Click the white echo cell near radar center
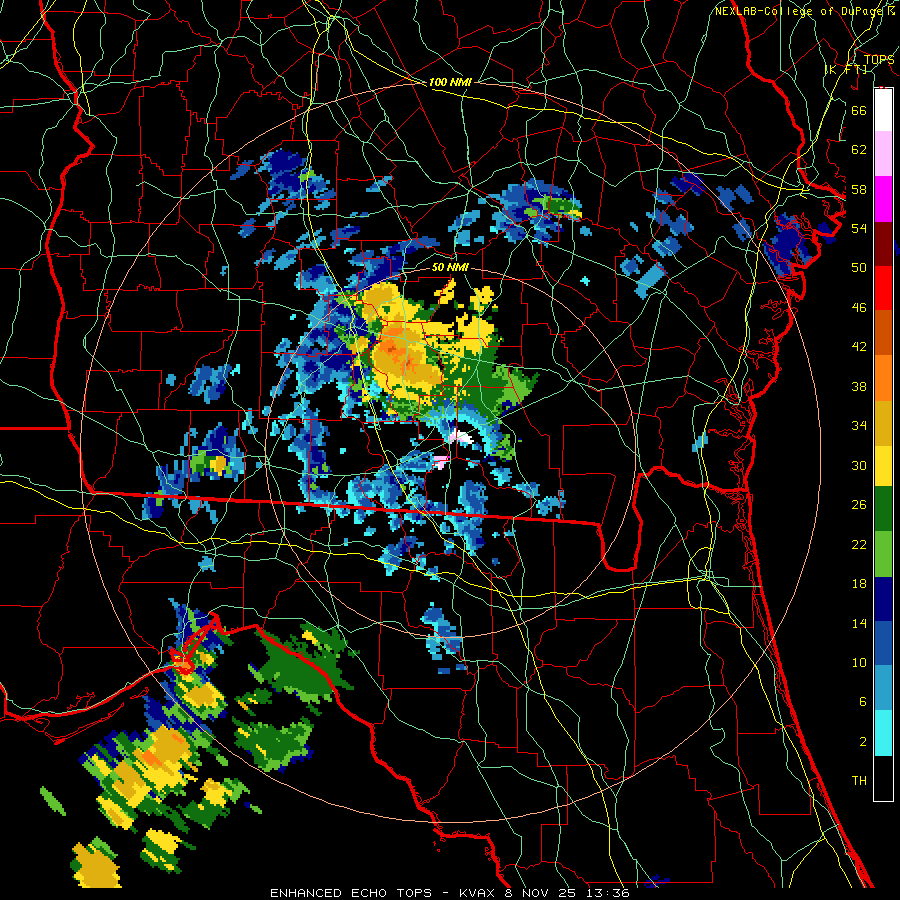900x900 pixels. click(462, 437)
